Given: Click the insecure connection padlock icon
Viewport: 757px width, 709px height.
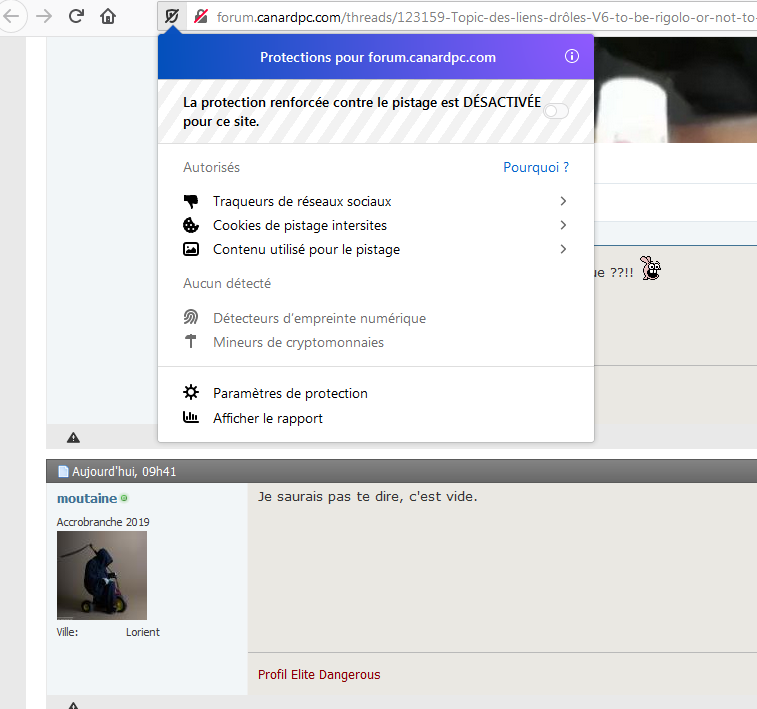Looking at the screenshot, I should 201,16.
